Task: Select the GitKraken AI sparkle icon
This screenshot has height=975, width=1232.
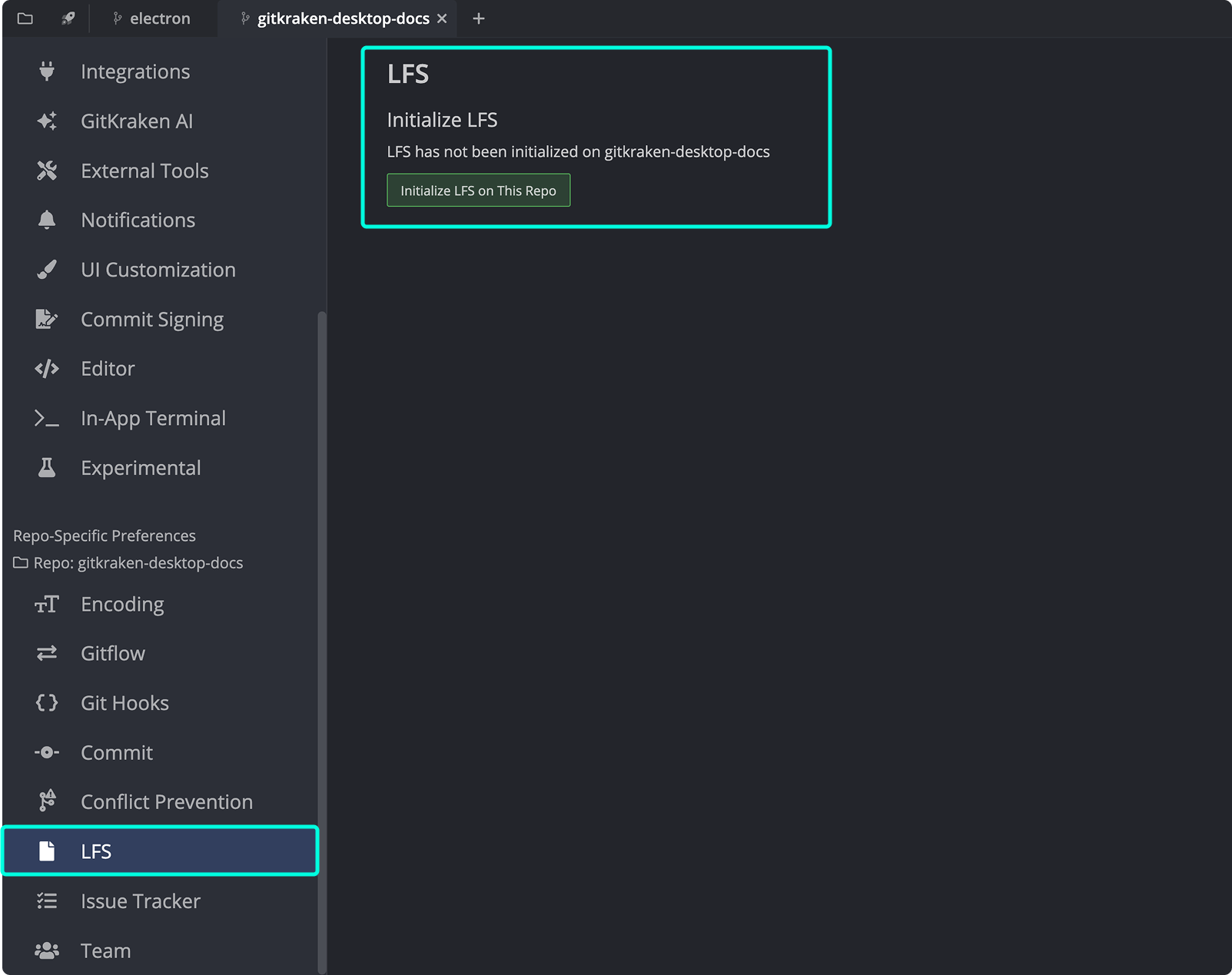Action: pos(46,121)
